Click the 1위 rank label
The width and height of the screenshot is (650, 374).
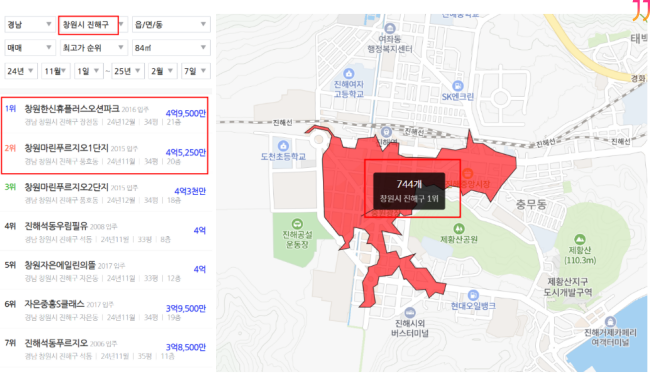click(11, 109)
